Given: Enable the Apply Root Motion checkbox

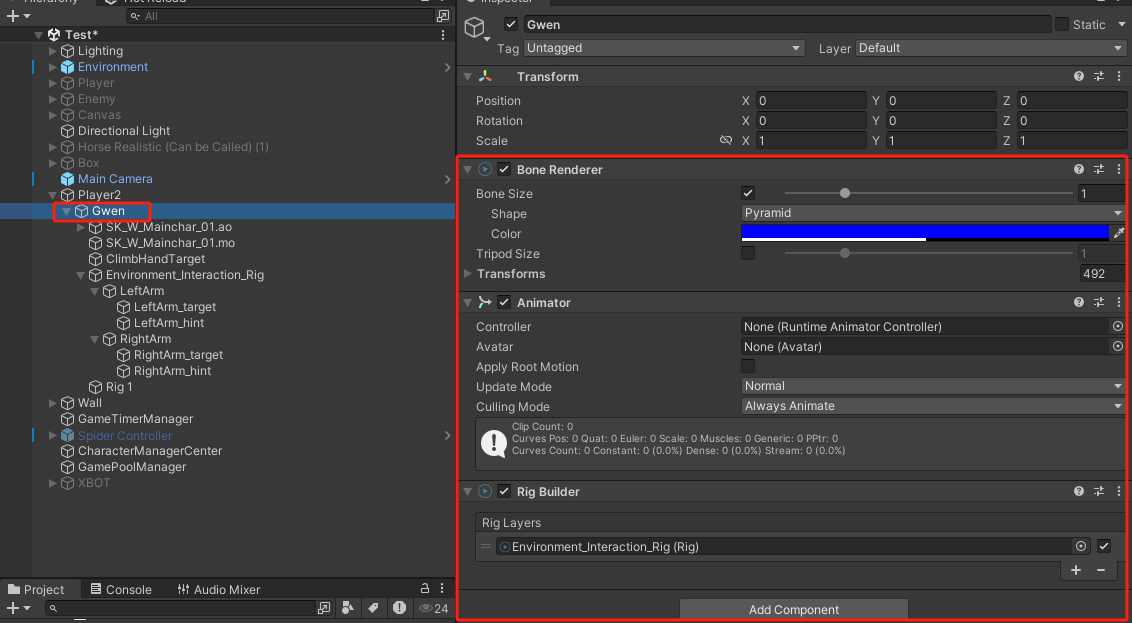Looking at the screenshot, I should point(748,367).
